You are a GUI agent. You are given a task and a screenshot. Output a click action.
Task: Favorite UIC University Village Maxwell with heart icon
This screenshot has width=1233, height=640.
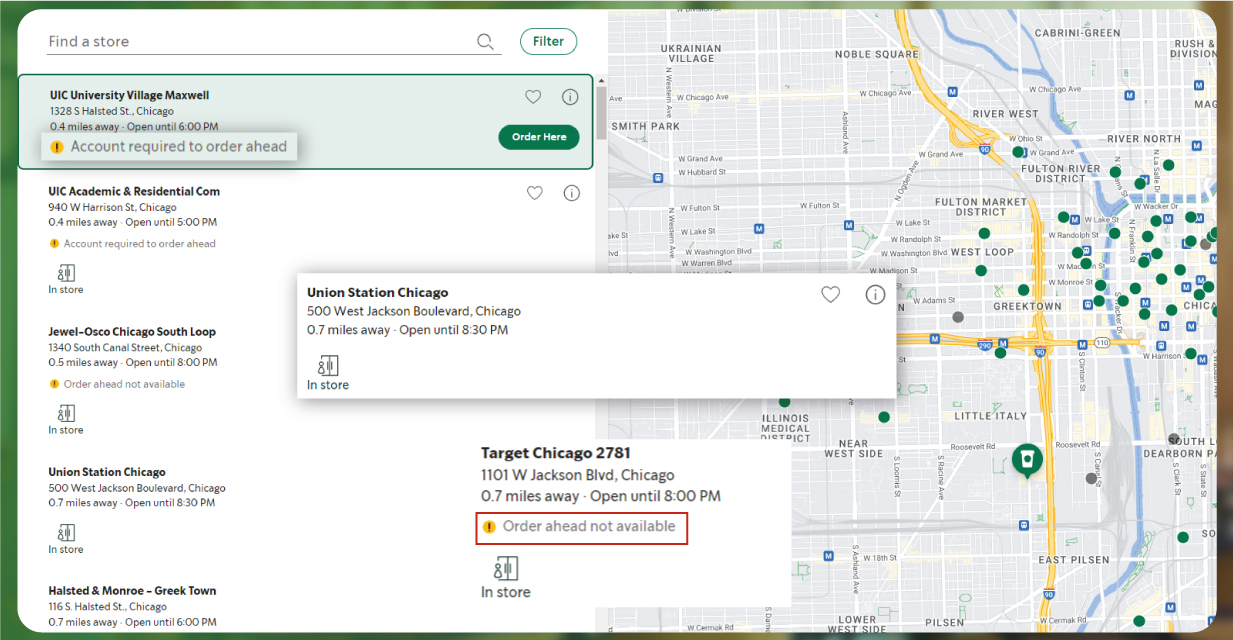pos(533,97)
